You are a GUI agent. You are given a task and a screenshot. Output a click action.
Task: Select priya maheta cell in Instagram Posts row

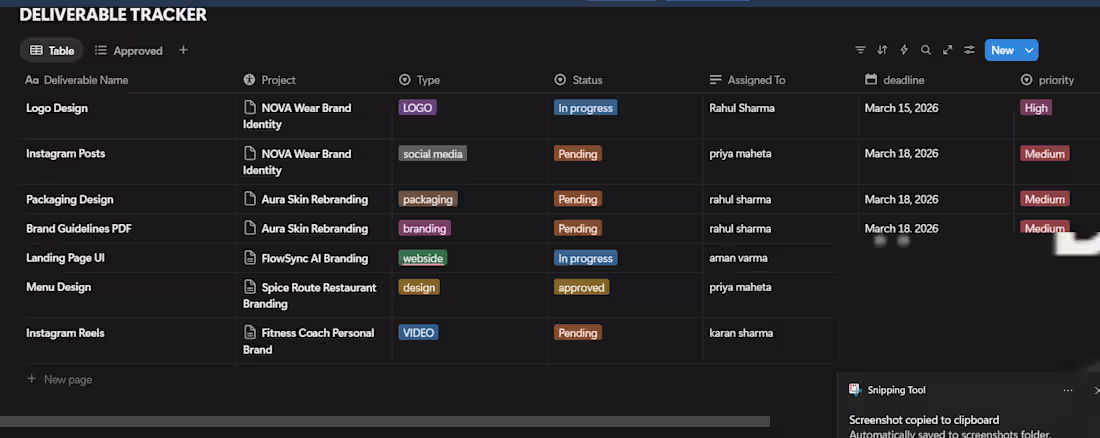(x=740, y=154)
